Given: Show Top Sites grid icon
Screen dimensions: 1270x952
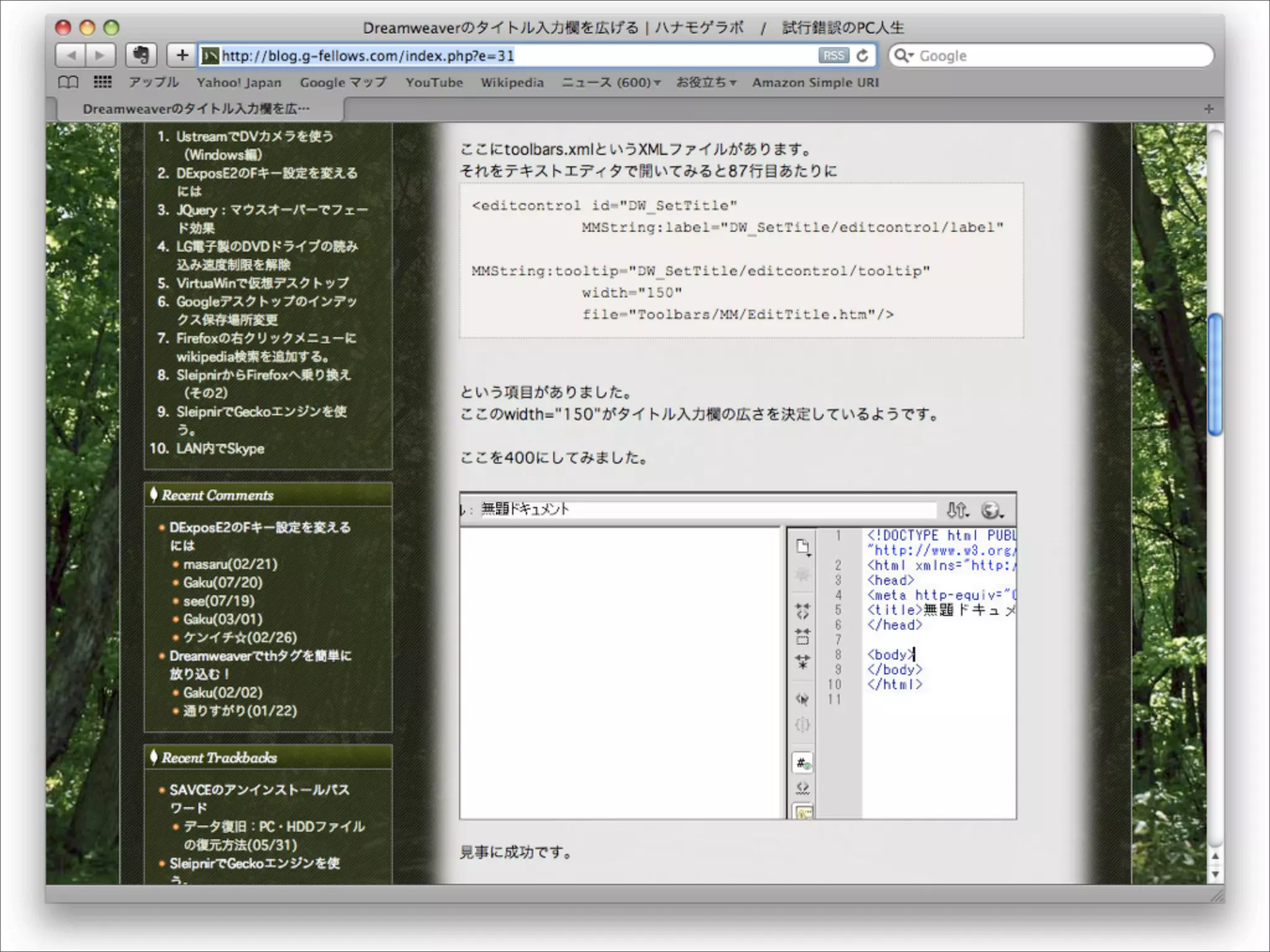Looking at the screenshot, I should point(102,82).
